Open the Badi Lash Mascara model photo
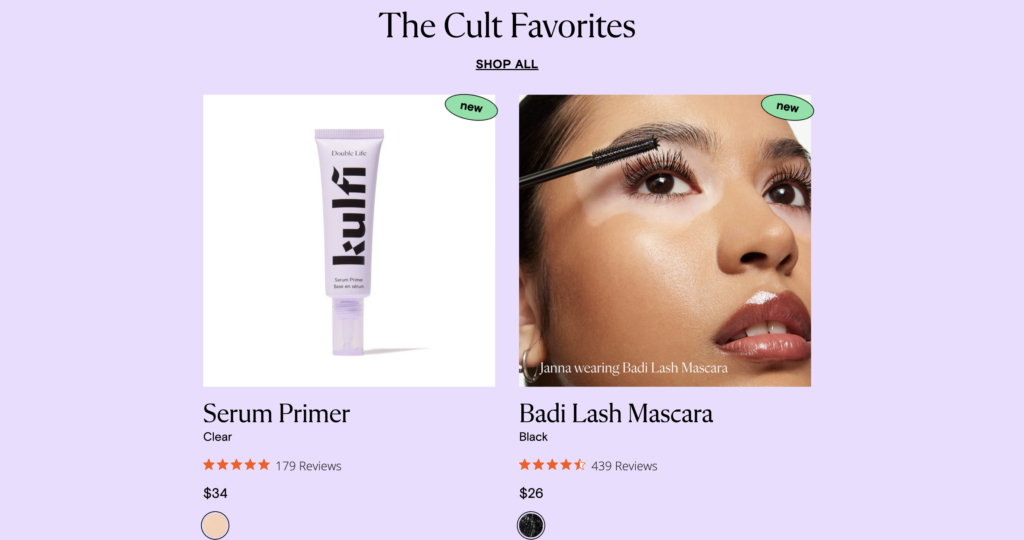The height and width of the screenshot is (540, 1024). click(x=665, y=240)
